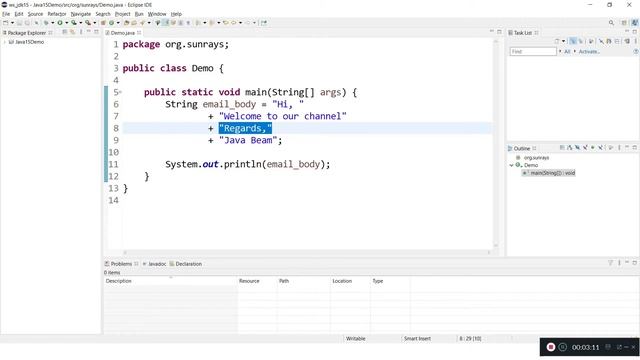Stop the screen recording with red button

coord(551,347)
